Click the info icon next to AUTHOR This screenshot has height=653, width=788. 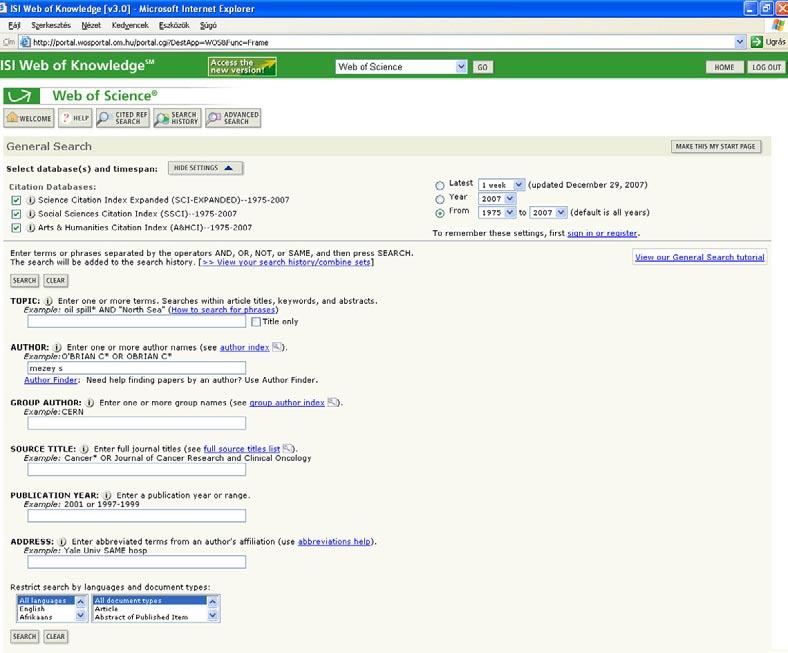click(57, 347)
